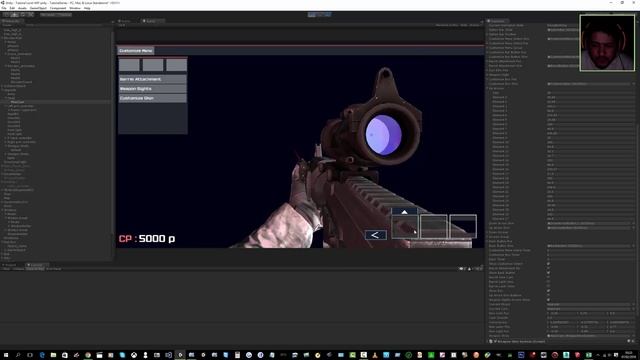Viewport: 640px width, 360px height.
Task: Select the attachment slot showing the barrel preview
Action: tap(405, 226)
